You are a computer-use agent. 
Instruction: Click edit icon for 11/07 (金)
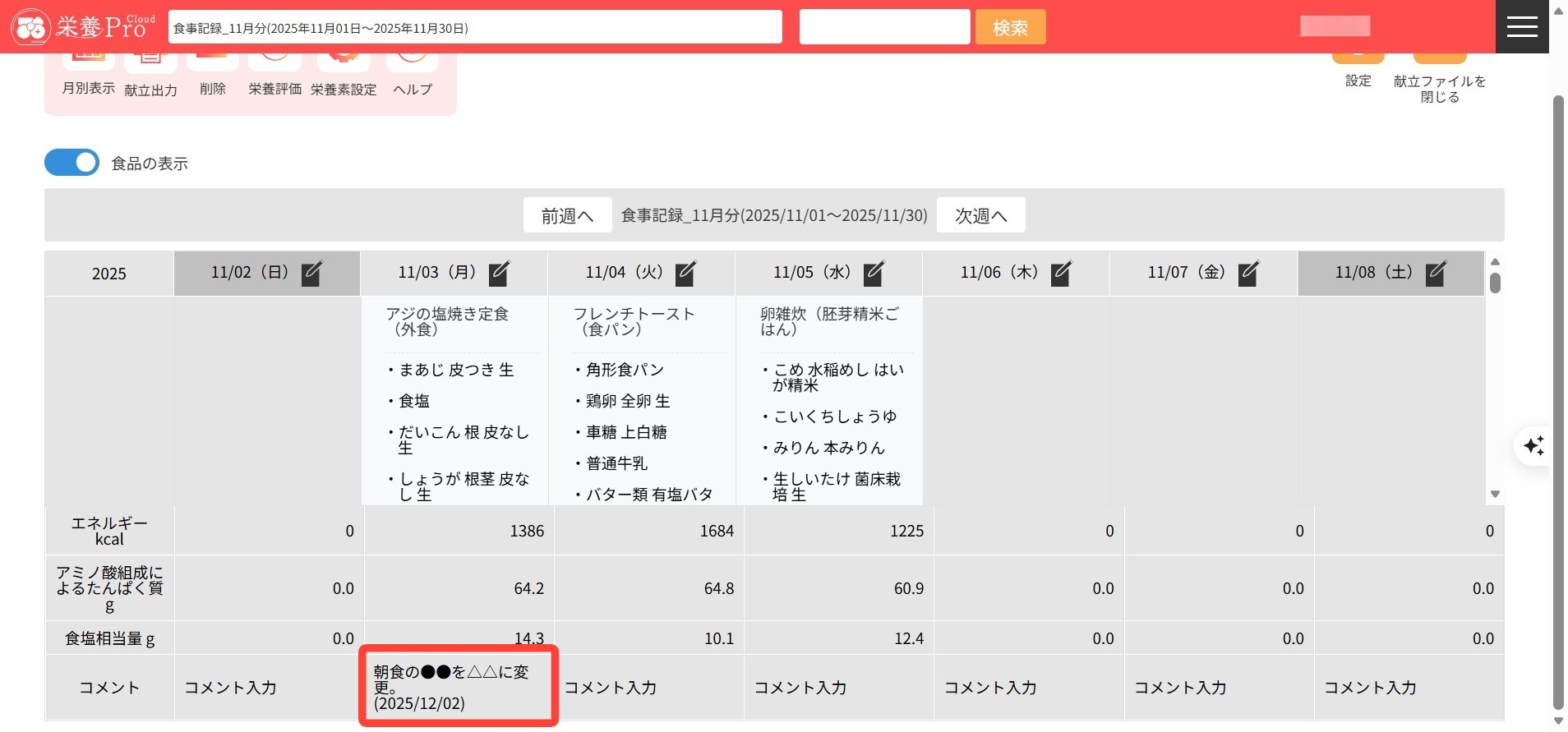point(1248,273)
